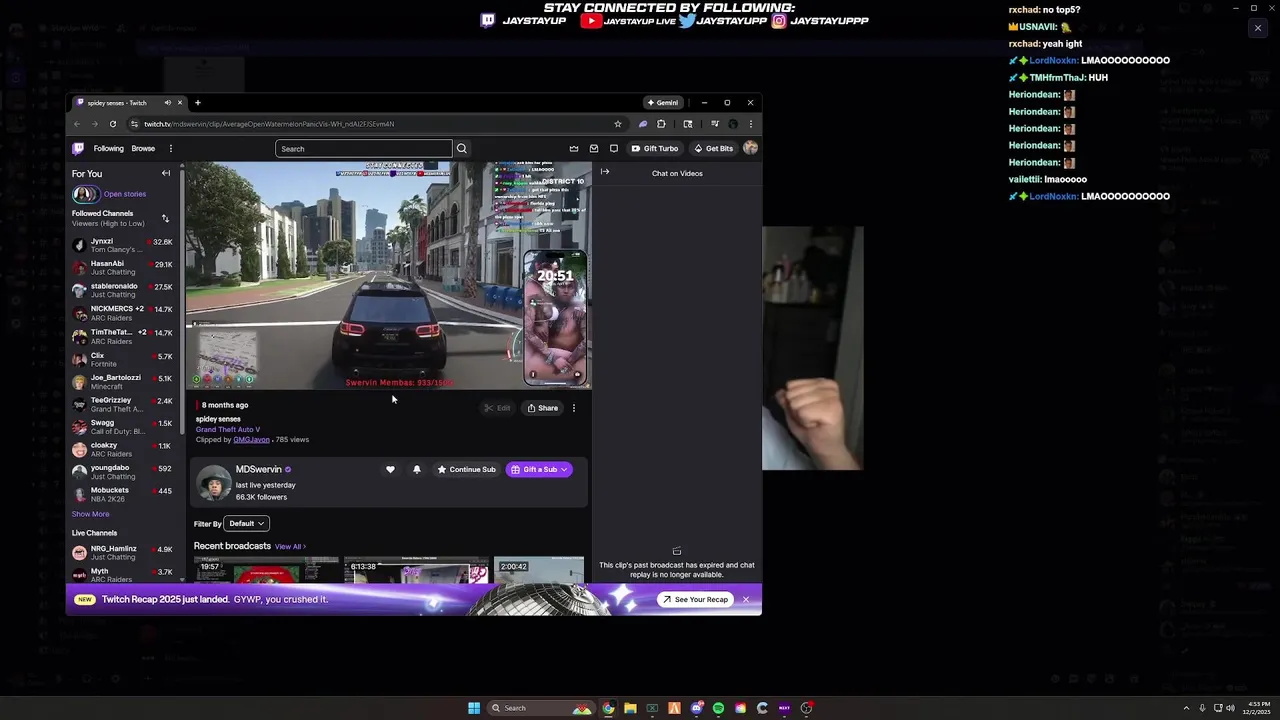
Task: Play the clip video player
Action: 389,275
